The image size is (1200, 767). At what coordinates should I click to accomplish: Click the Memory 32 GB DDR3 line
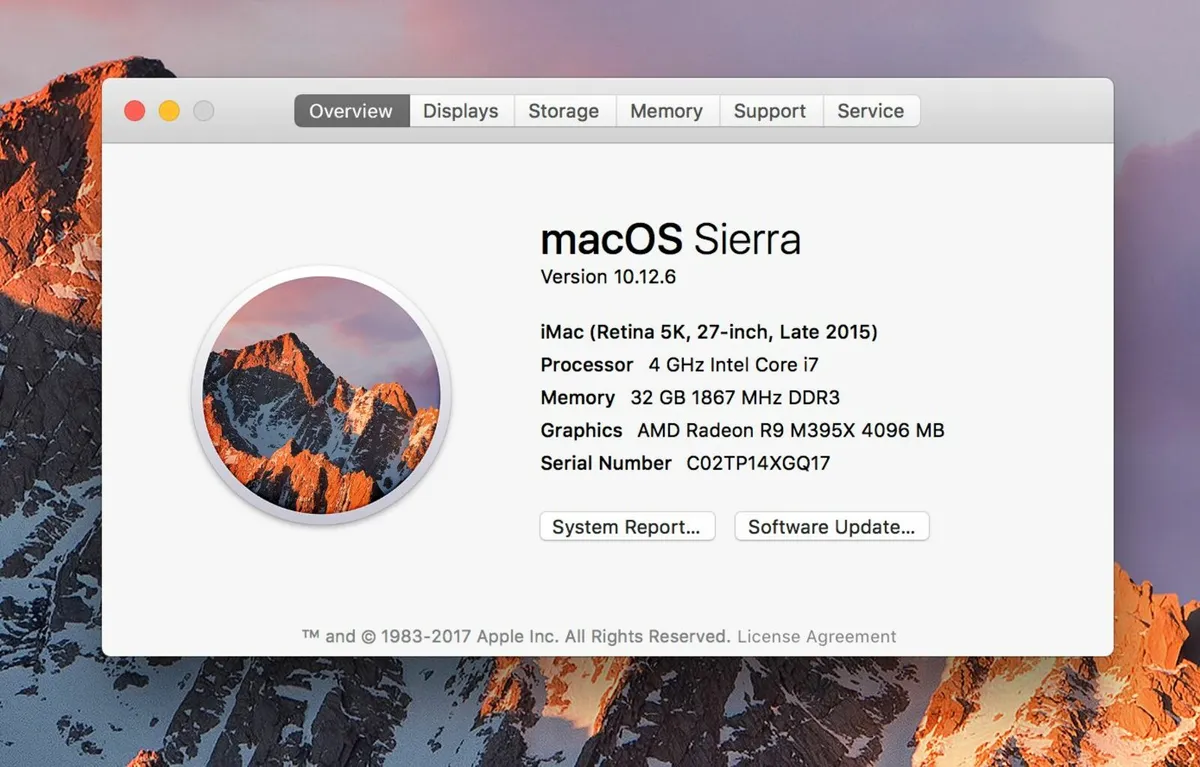pos(690,397)
